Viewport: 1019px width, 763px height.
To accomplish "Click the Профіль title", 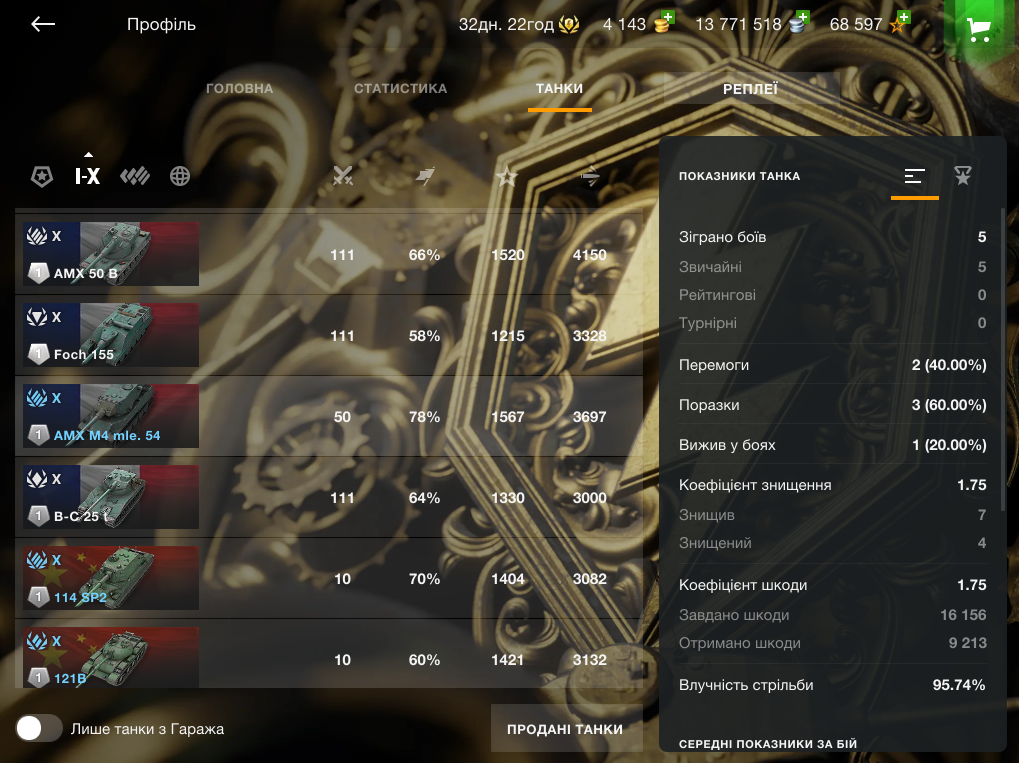I will [161, 25].
